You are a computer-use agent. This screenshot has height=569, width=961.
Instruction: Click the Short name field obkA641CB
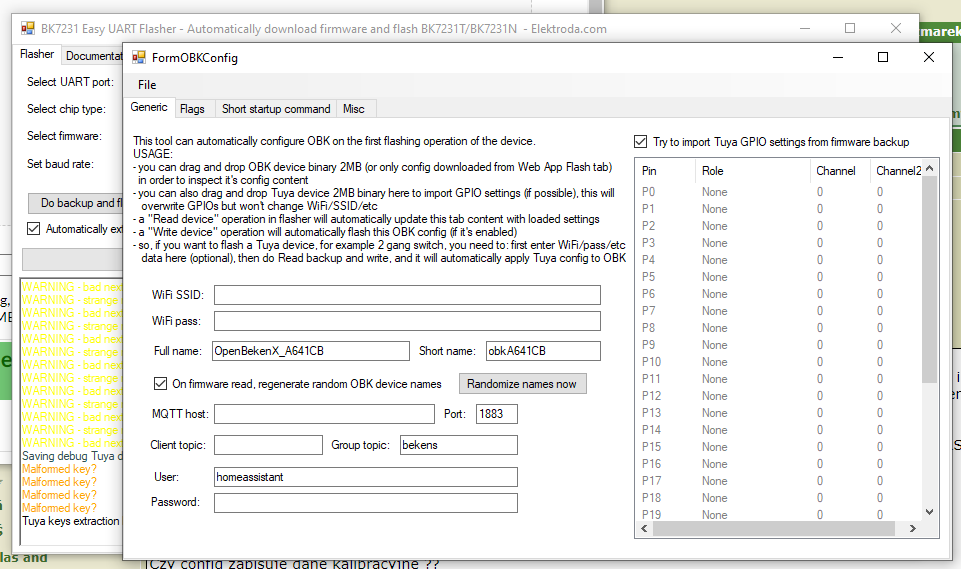(543, 351)
